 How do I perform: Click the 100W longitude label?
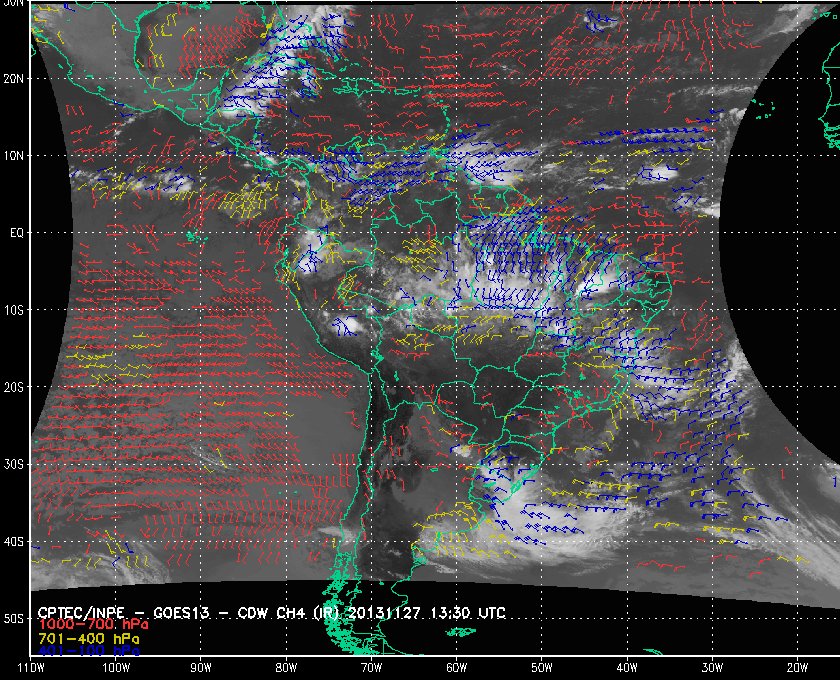[116, 668]
